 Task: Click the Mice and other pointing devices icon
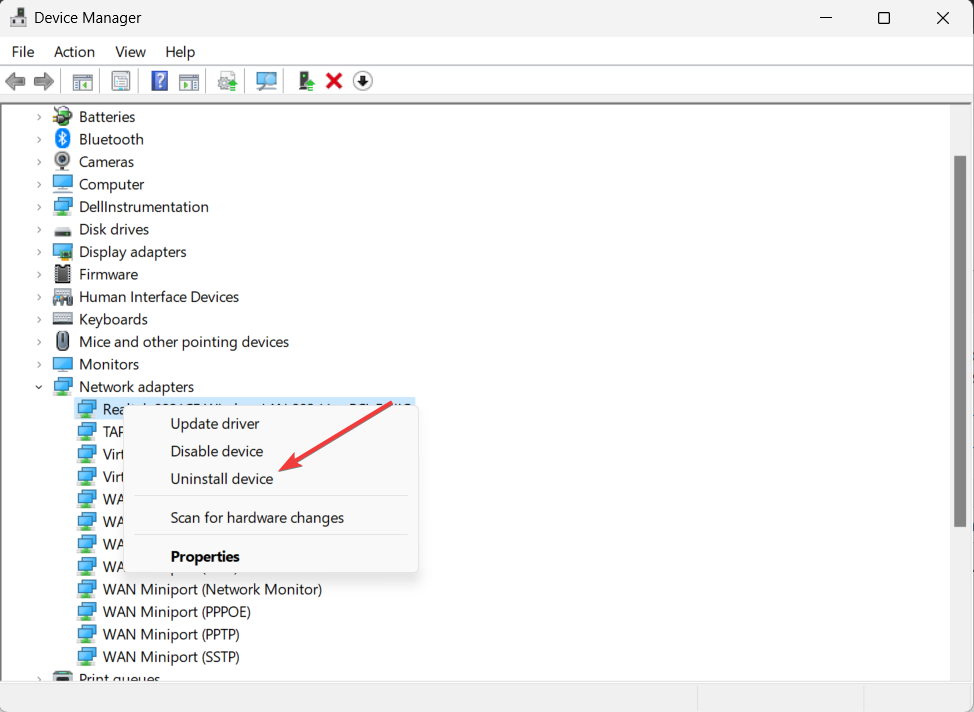pyautogui.click(x=62, y=341)
